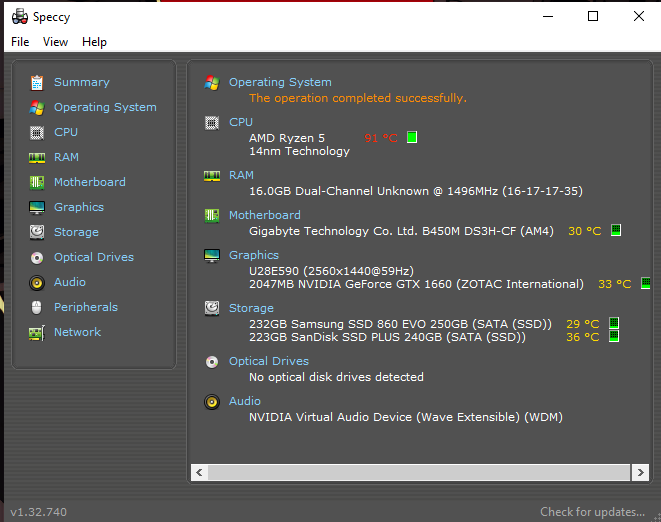
Task: Click the CPU chip icon in sidebar
Action: tap(37, 133)
